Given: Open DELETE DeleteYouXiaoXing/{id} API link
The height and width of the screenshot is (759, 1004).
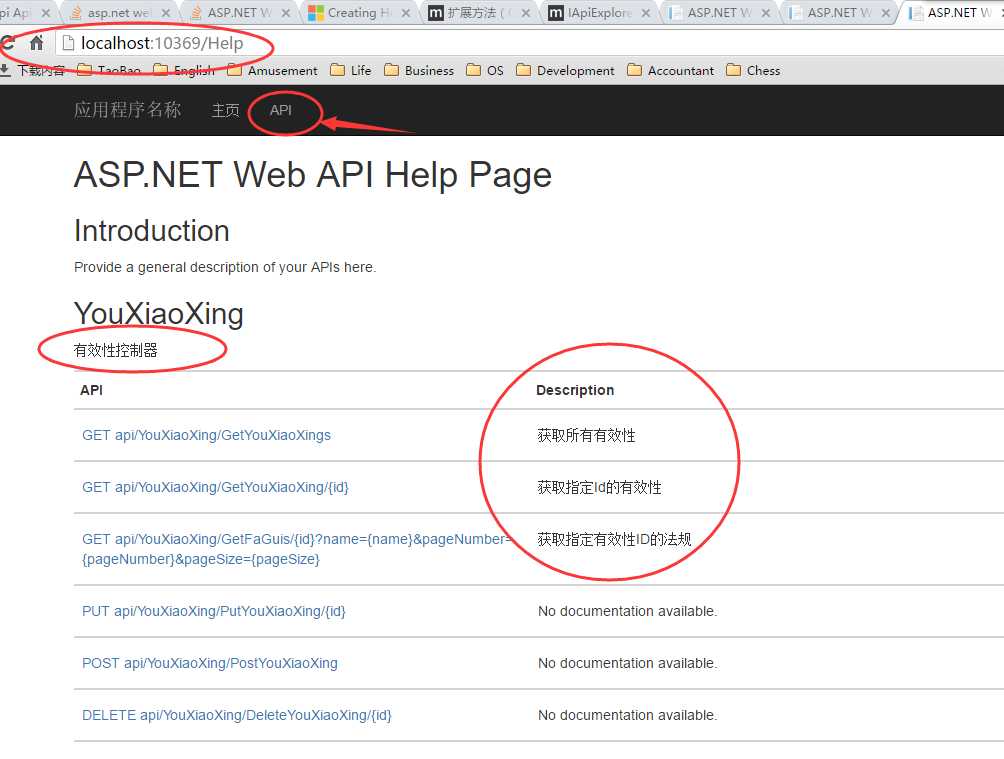Looking at the screenshot, I should (236, 715).
